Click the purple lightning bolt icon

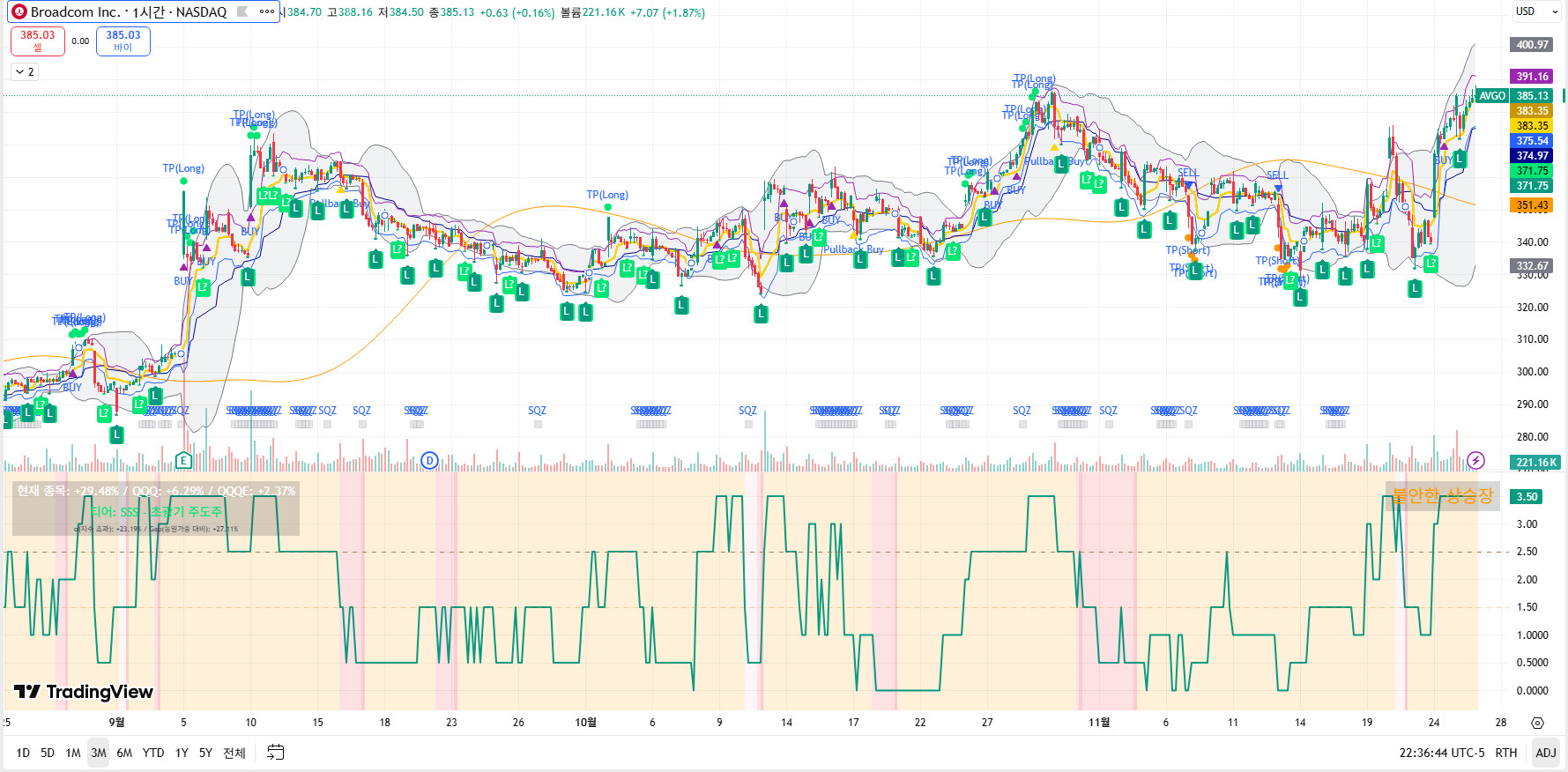click(1475, 461)
